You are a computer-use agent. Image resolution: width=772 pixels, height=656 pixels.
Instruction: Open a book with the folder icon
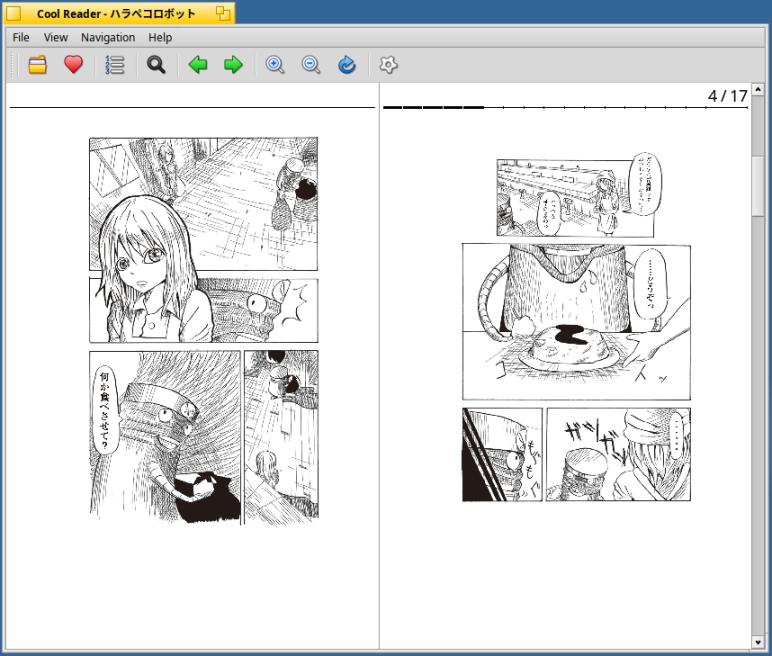[x=37, y=65]
